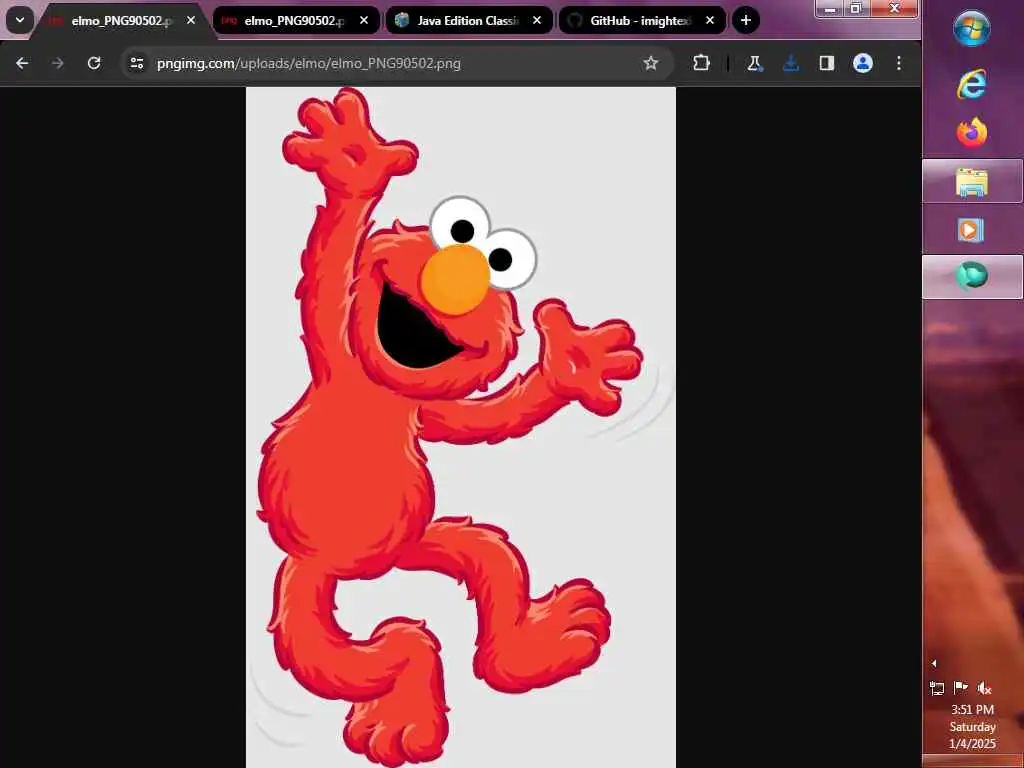Bookmark this page with the star

pyautogui.click(x=650, y=63)
